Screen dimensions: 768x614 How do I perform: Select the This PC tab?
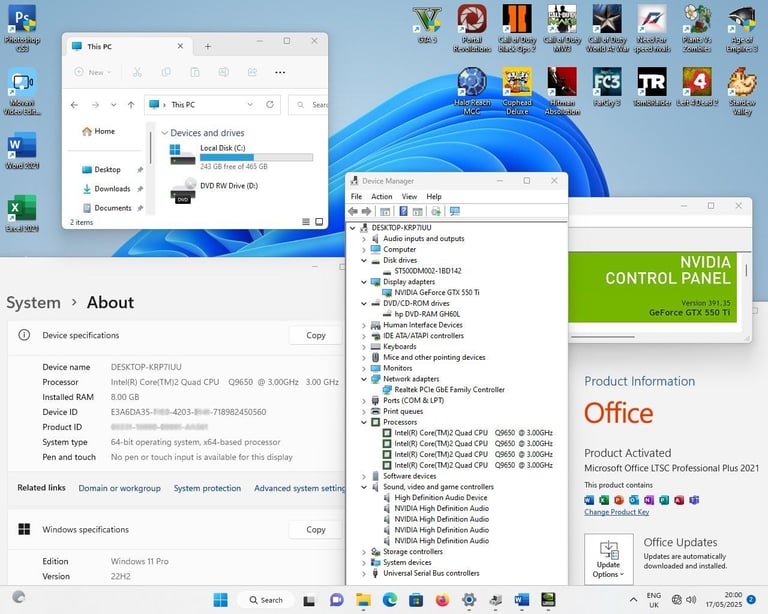[x=126, y=46]
